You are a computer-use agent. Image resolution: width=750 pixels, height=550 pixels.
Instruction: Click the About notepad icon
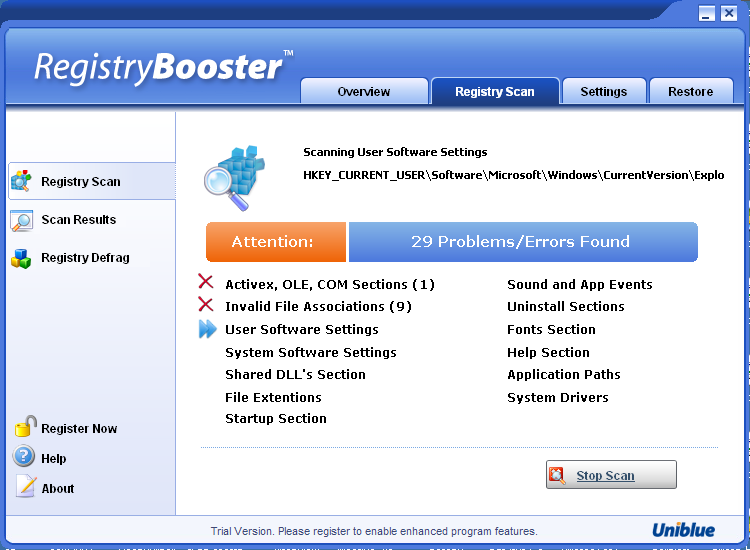click(25, 486)
